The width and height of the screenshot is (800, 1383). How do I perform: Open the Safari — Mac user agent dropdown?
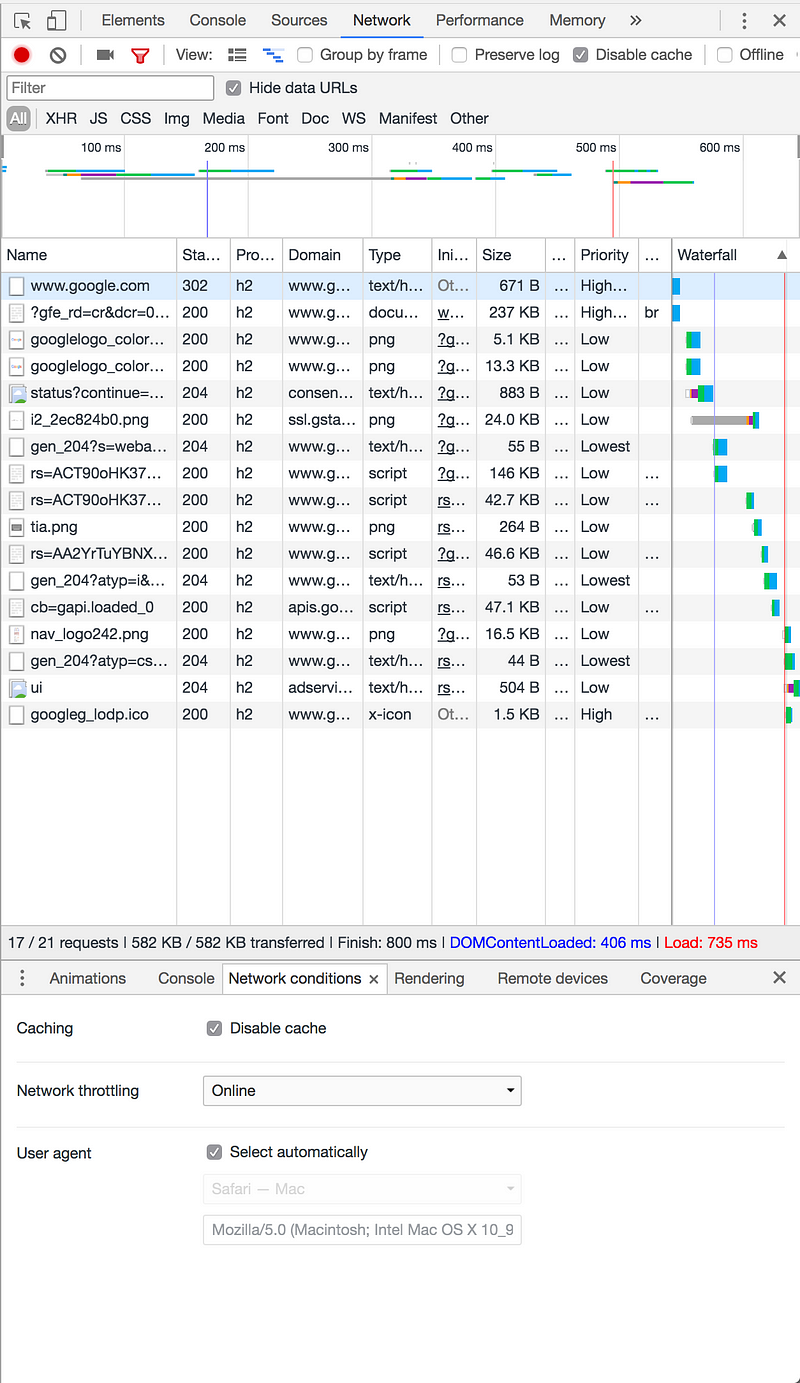(x=362, y=1189)
